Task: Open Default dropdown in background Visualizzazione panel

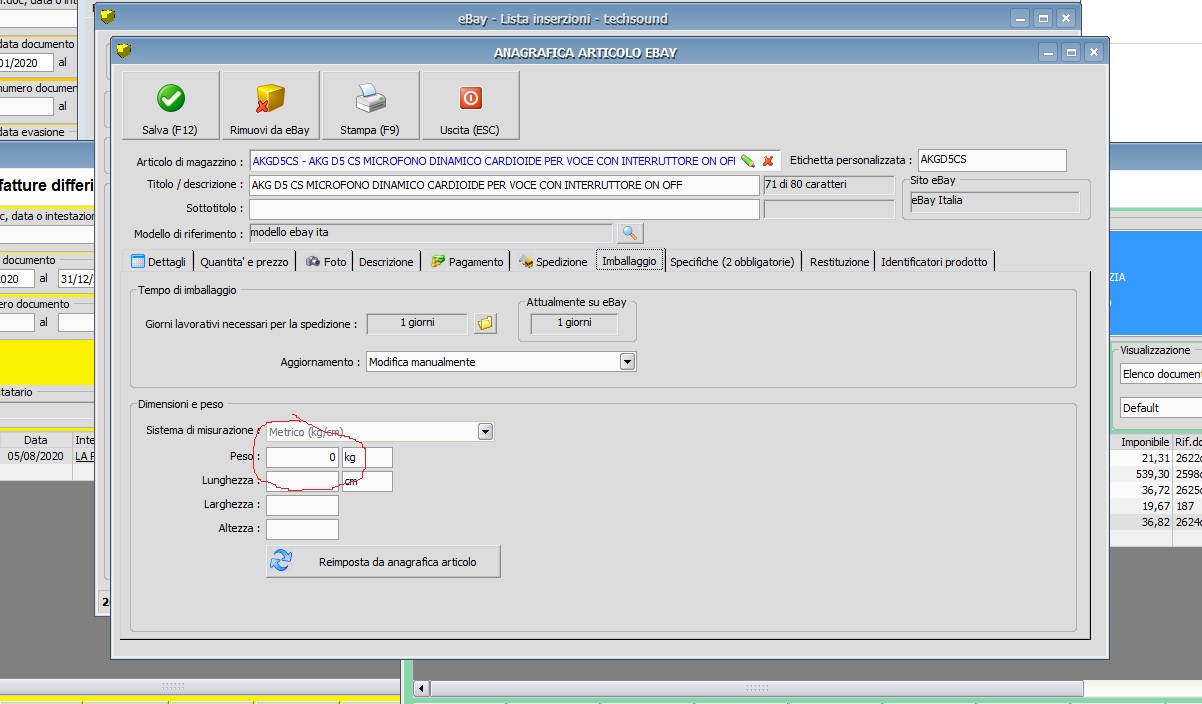Action: pos(1161,408)
